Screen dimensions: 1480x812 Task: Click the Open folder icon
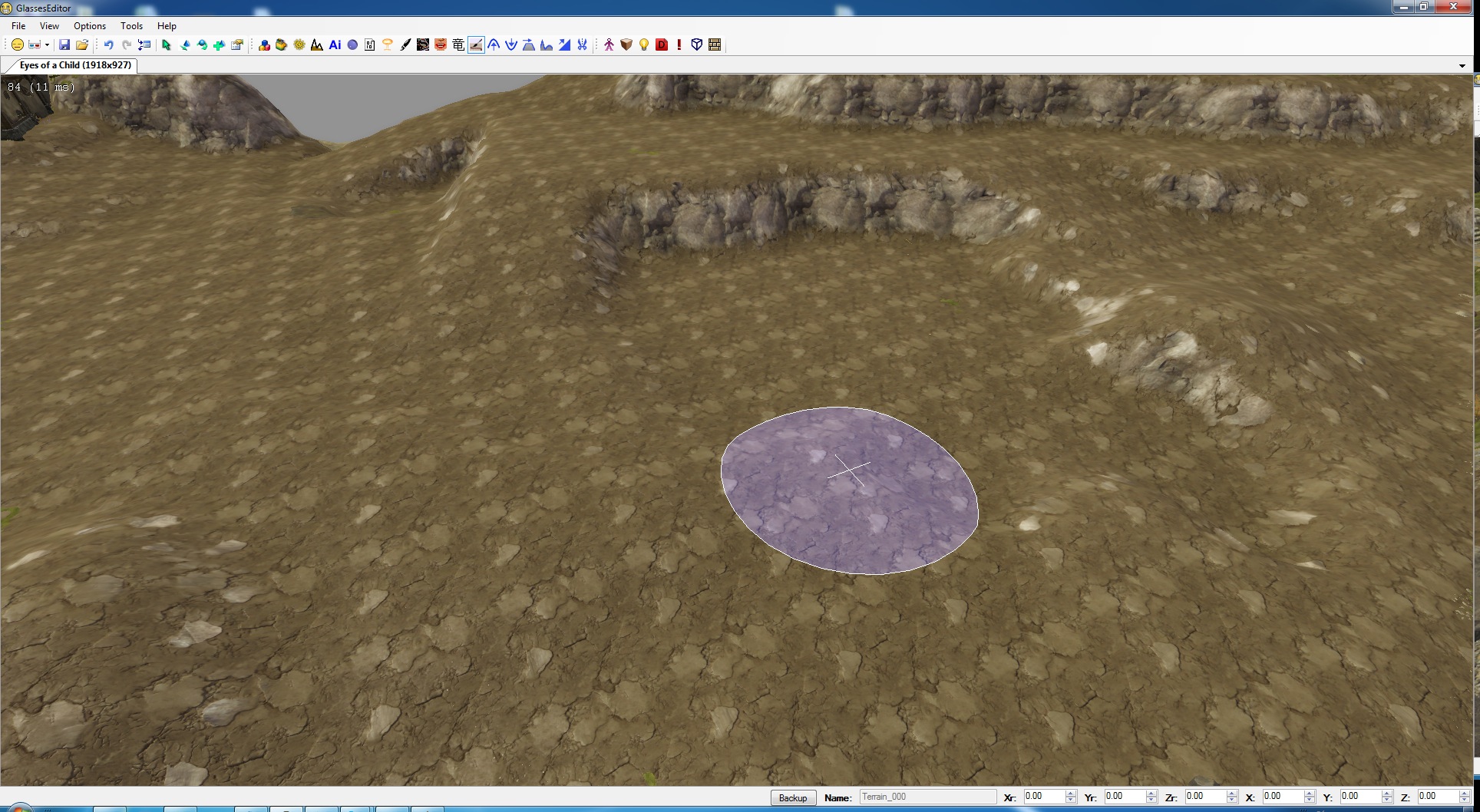click(x=82, y=45)
